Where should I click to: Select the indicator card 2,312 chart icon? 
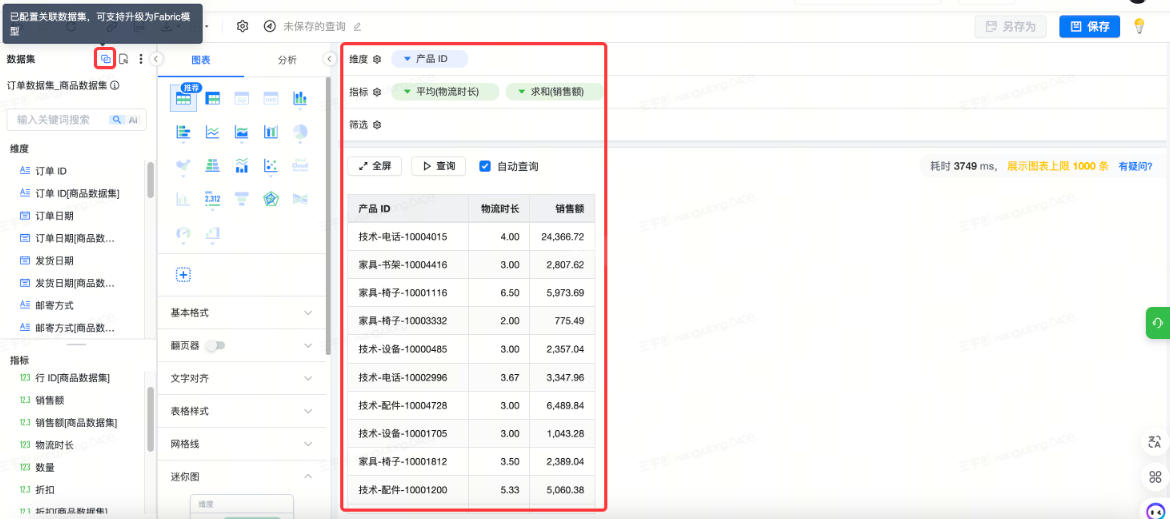(x=212, y=199)
